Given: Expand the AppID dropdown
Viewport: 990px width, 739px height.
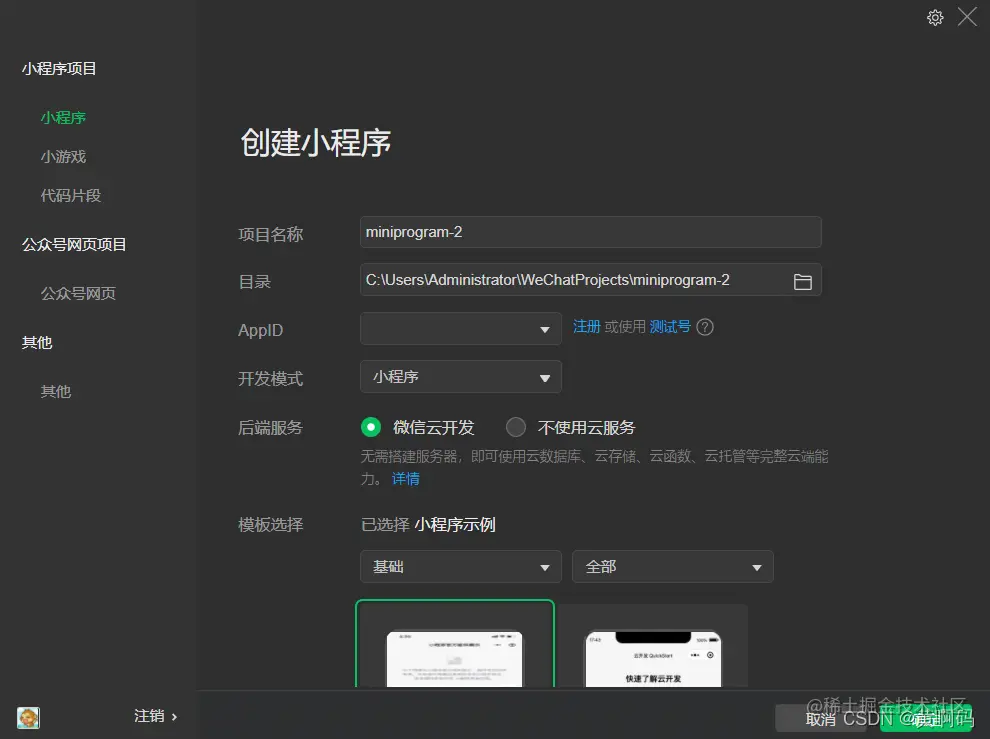Looking at the screenshot, I should tap(461, 328).
